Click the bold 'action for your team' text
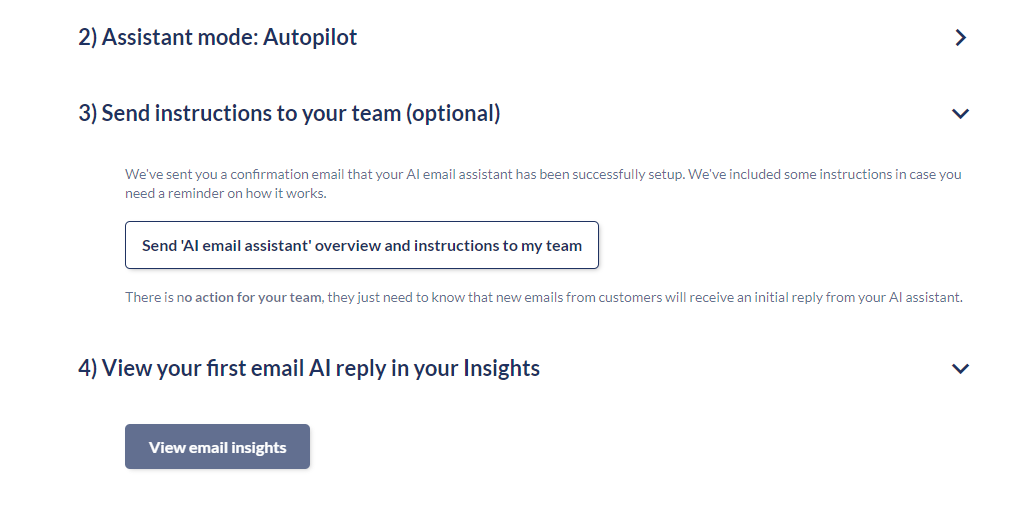The image size is (1028, 531). click(258, 297)
